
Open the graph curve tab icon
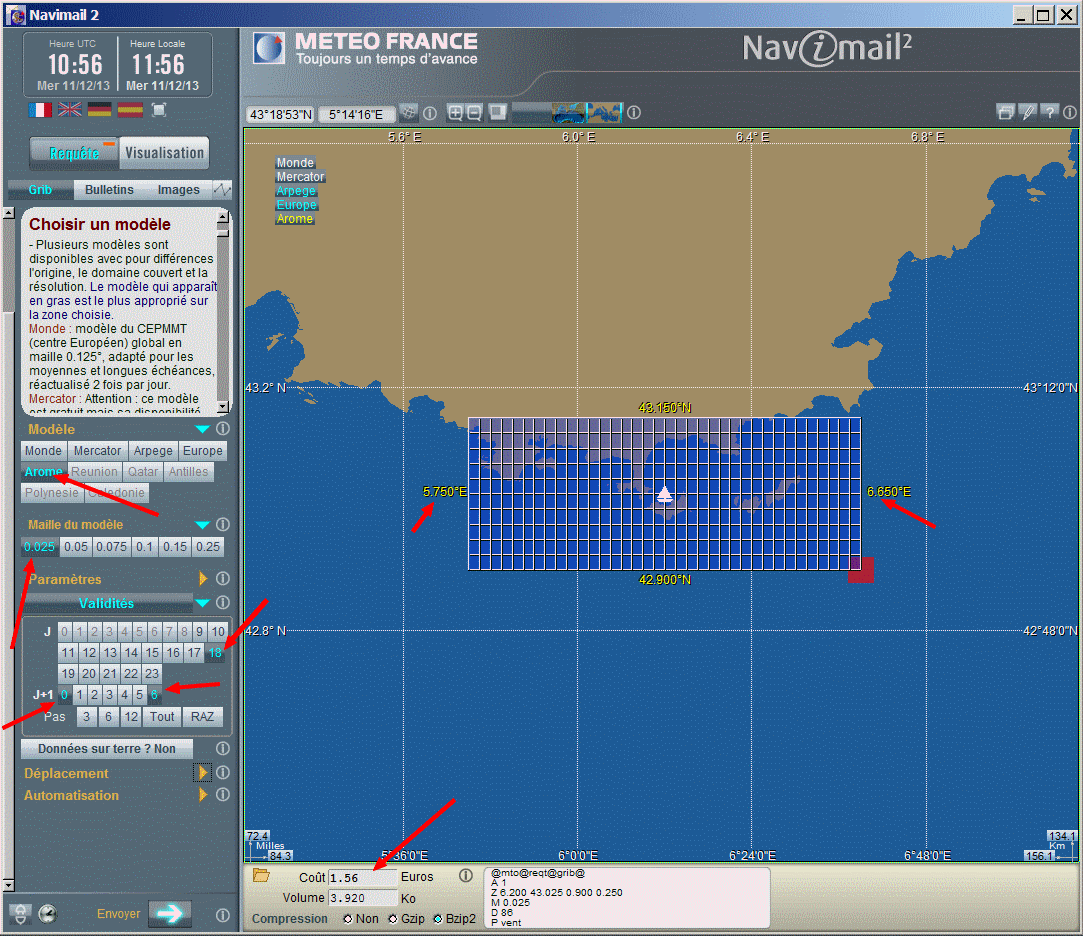coord(221,189)
